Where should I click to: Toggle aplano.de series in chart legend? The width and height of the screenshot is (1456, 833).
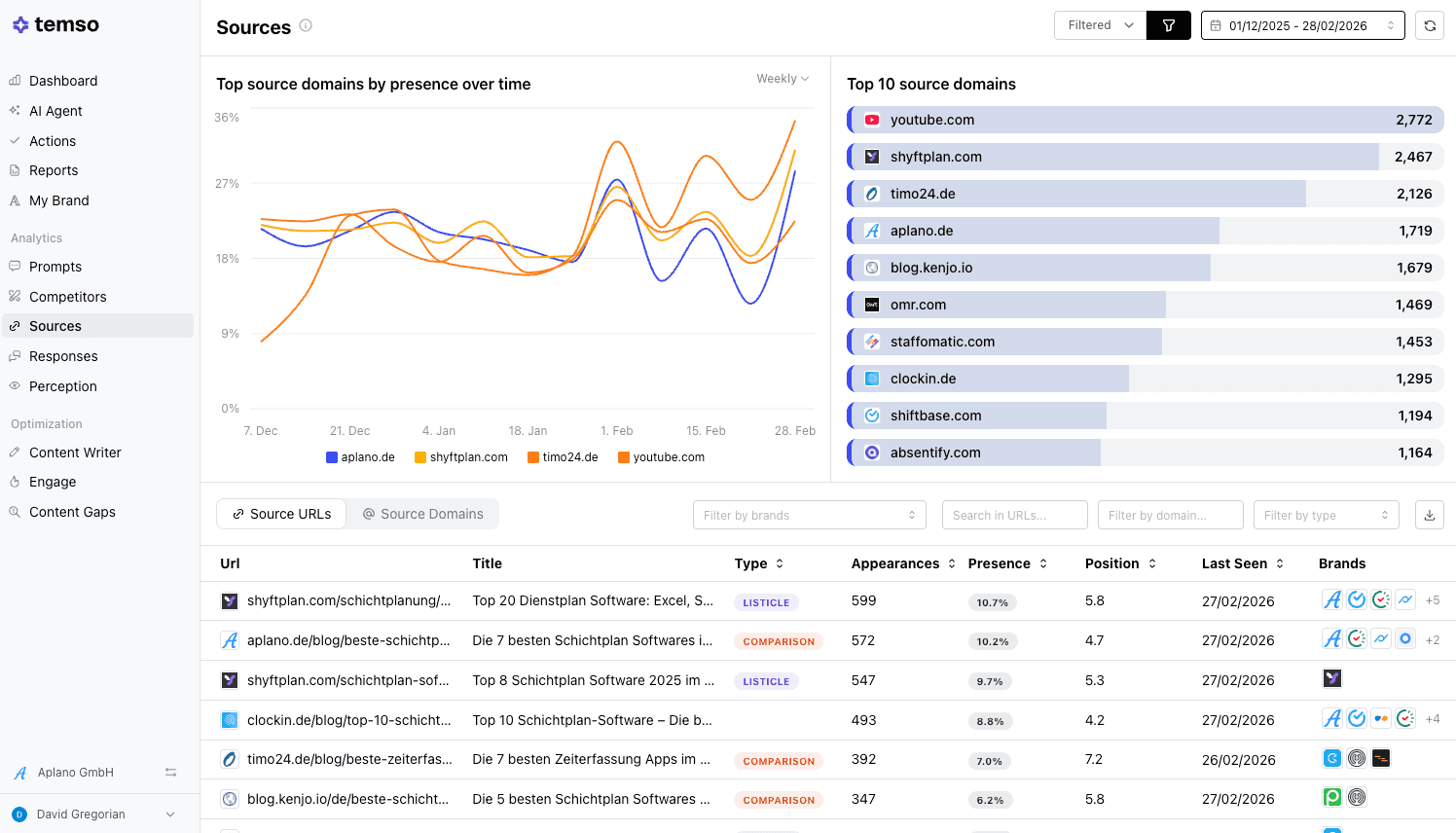(x=360, y=457)
